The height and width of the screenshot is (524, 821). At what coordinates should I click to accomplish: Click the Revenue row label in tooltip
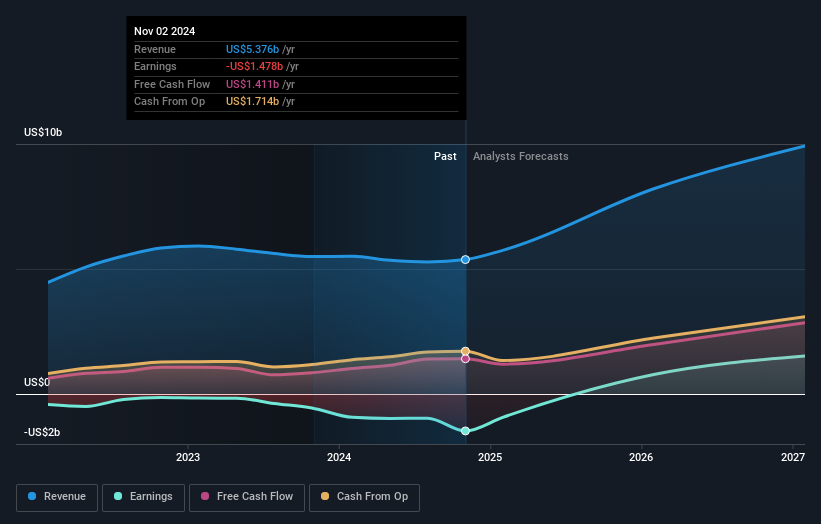(x=155, y=49)
